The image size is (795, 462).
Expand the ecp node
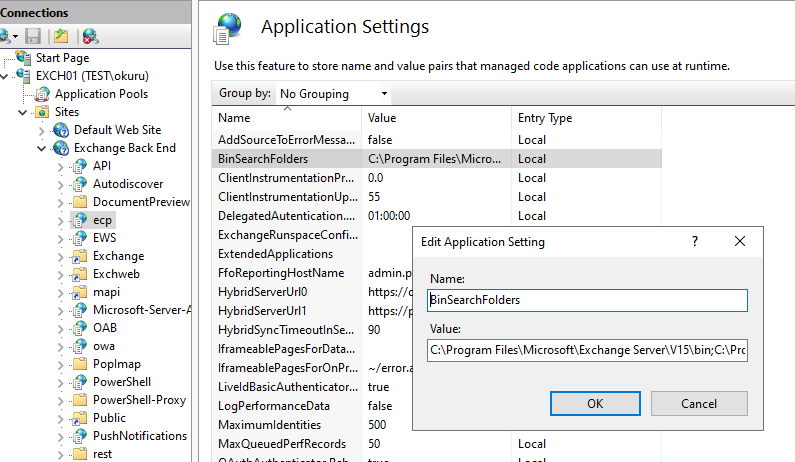click(60, 221)
